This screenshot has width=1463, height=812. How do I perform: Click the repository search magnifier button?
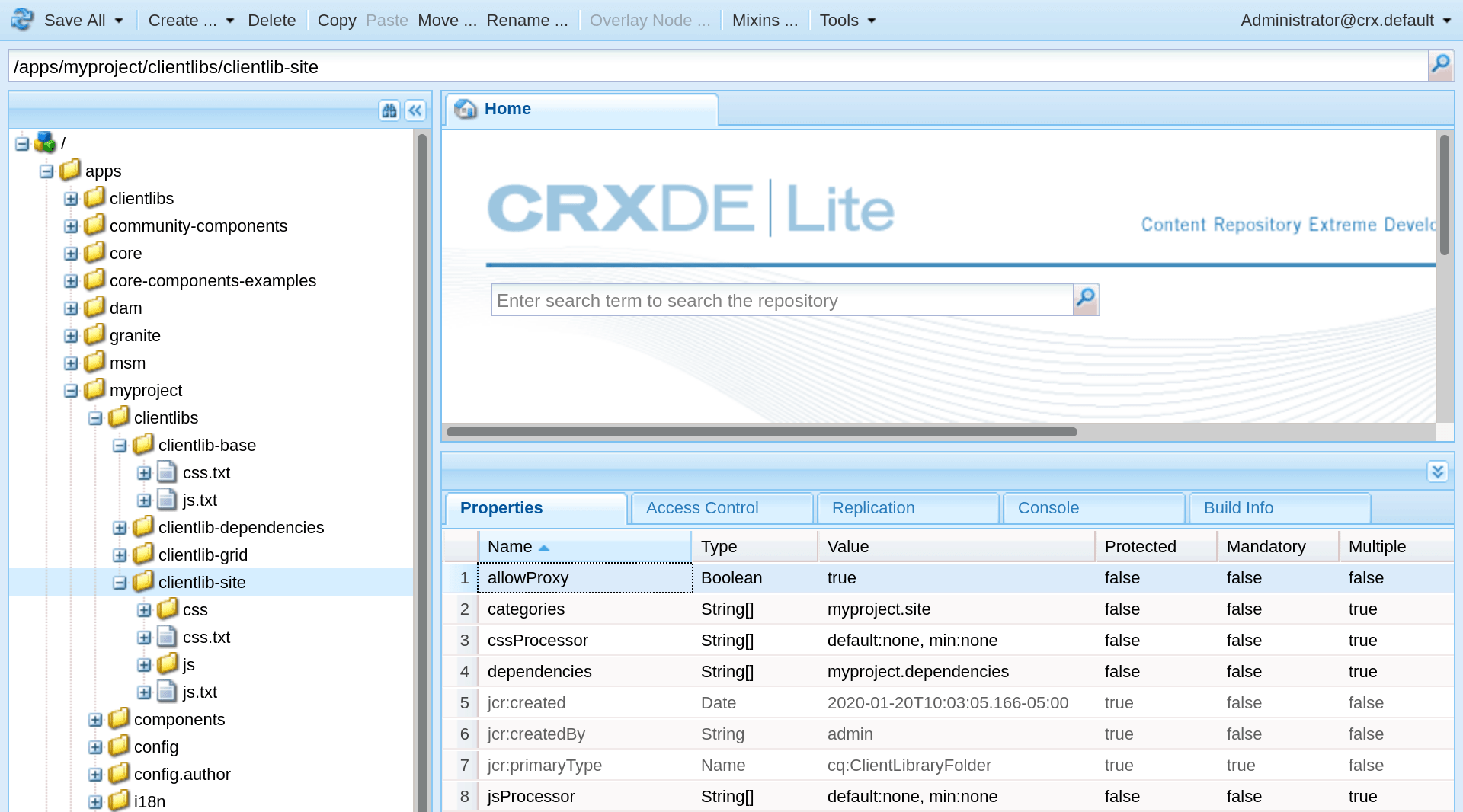[x=1086, y=299]
